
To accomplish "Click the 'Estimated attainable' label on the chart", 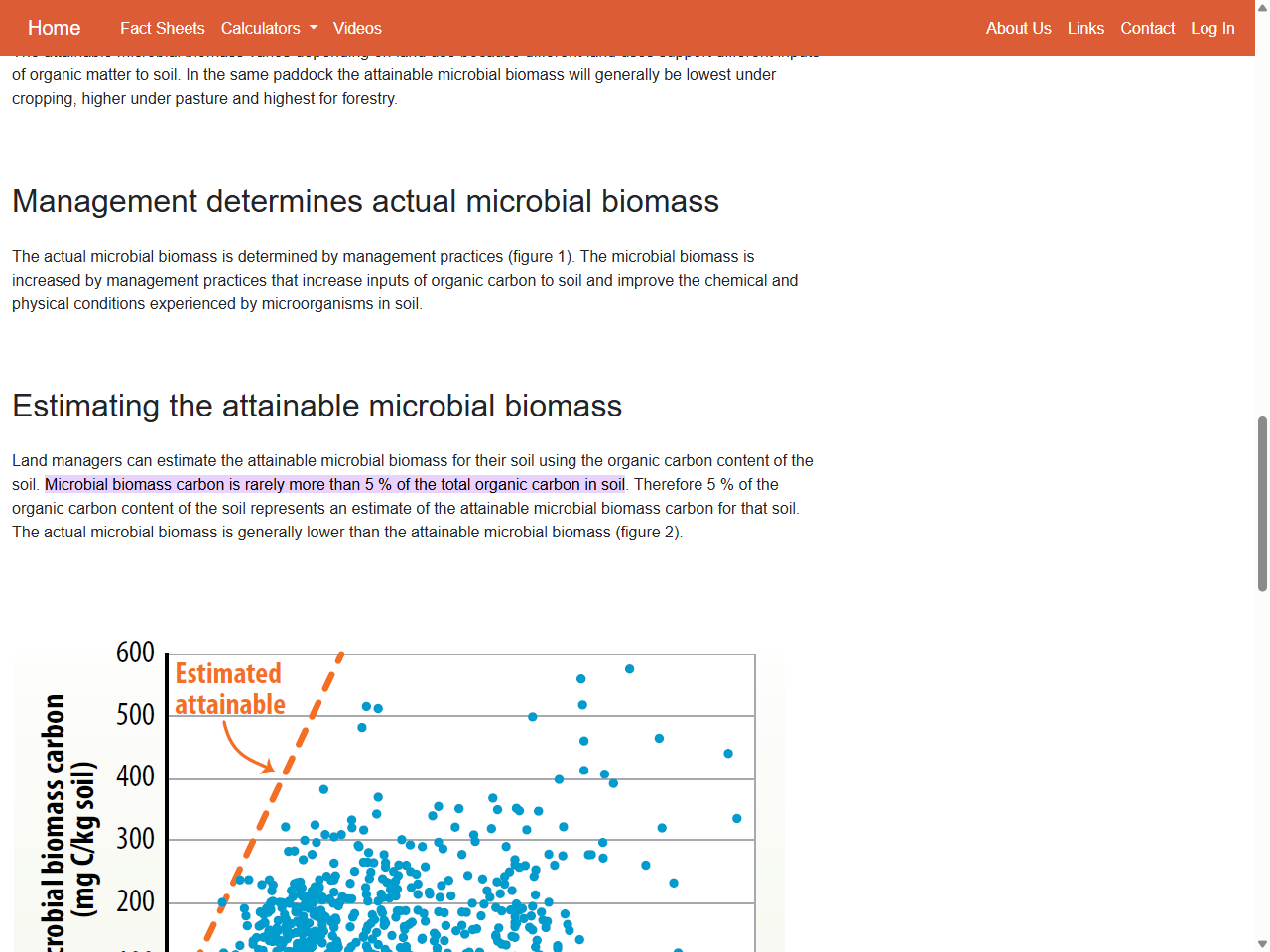I will (x=229, y=688).
